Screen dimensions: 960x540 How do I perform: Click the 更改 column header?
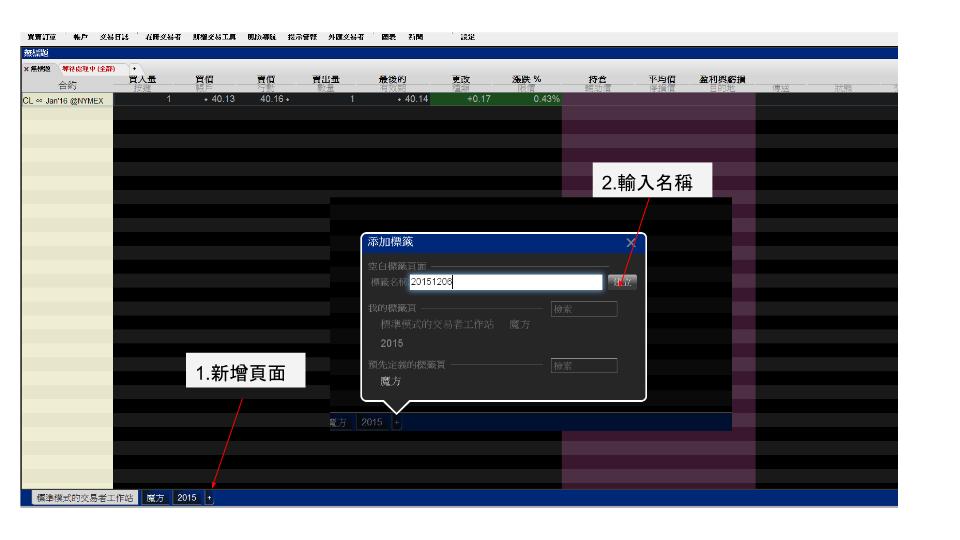click(x=461, y=80)
